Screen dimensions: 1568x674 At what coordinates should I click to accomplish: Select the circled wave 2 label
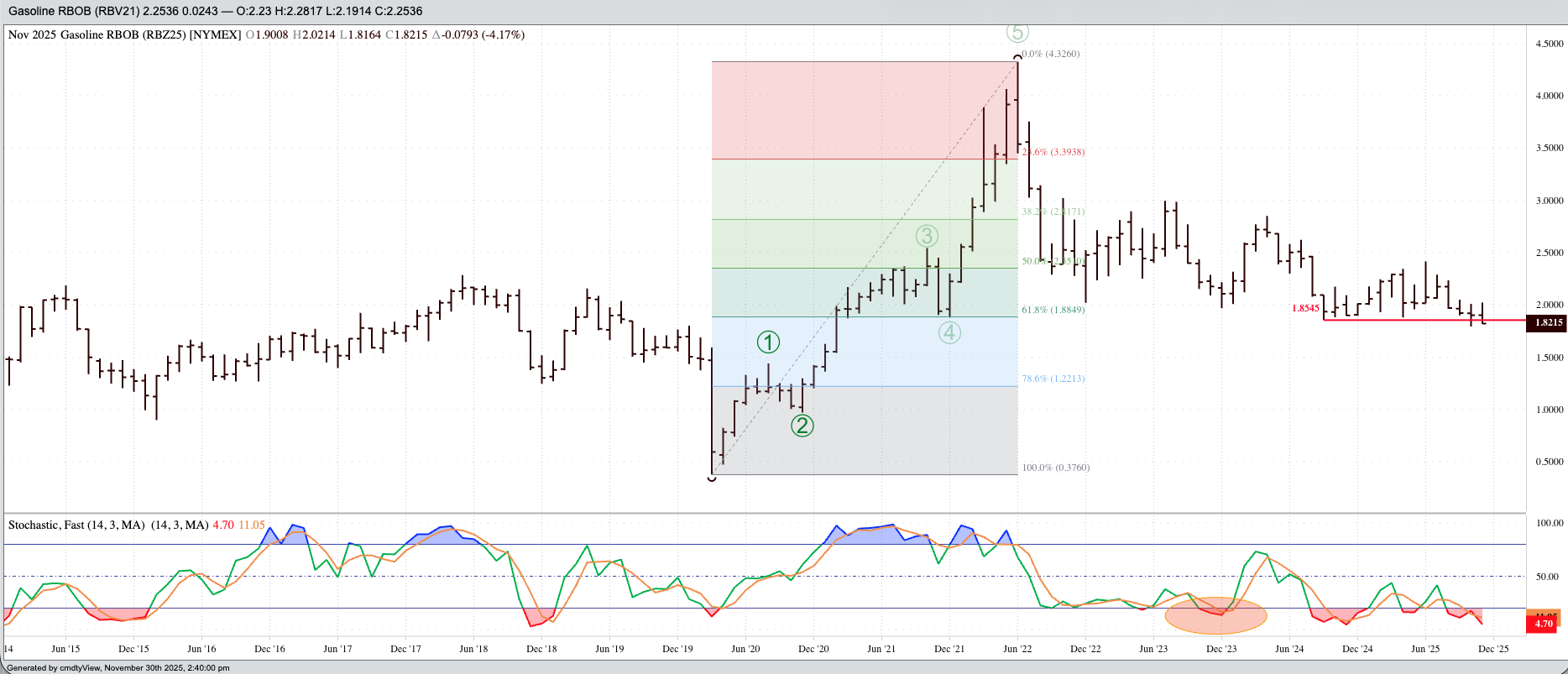tap(802, 426)
